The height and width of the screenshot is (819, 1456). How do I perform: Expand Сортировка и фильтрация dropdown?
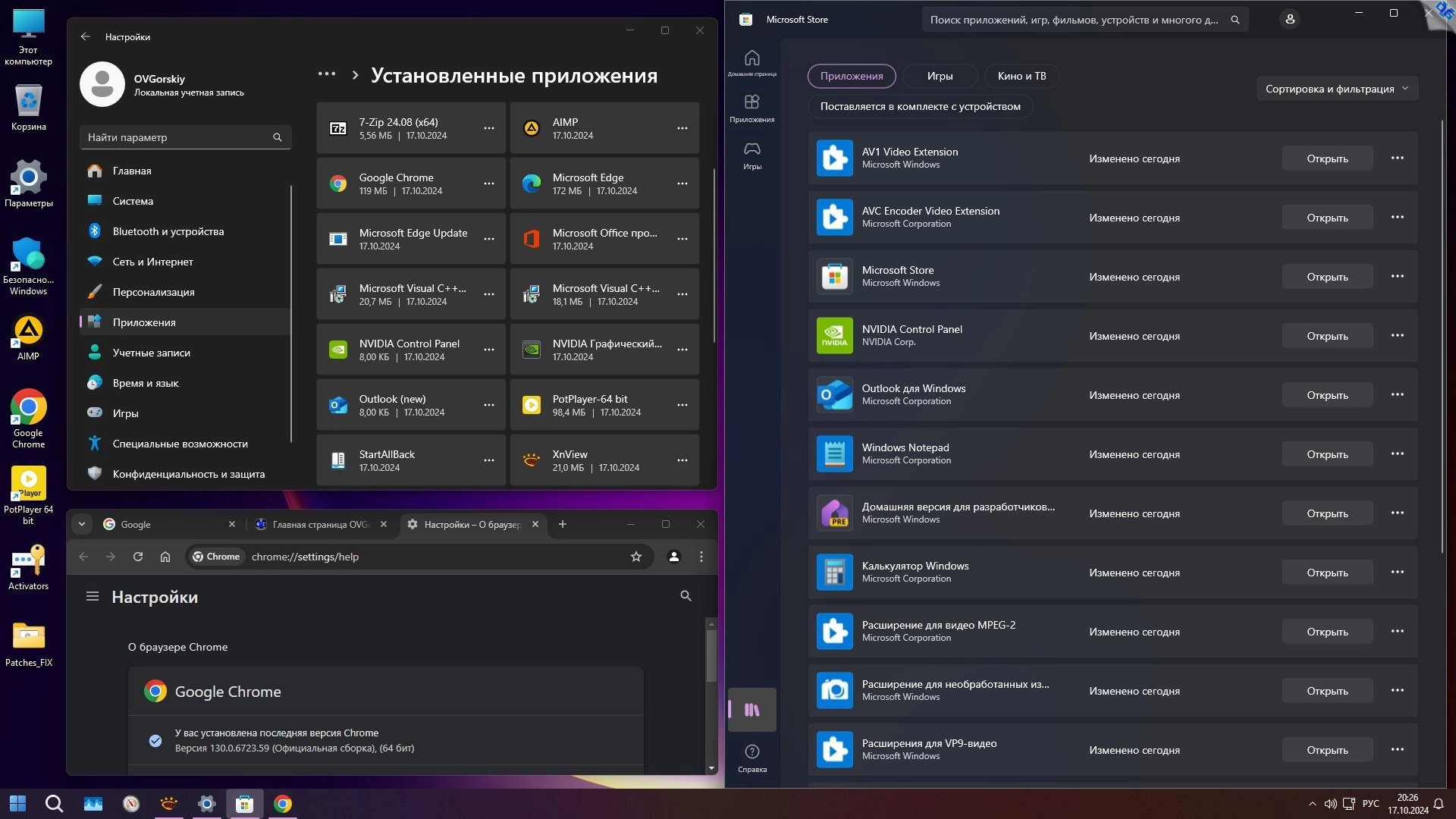coord(1336,89)
